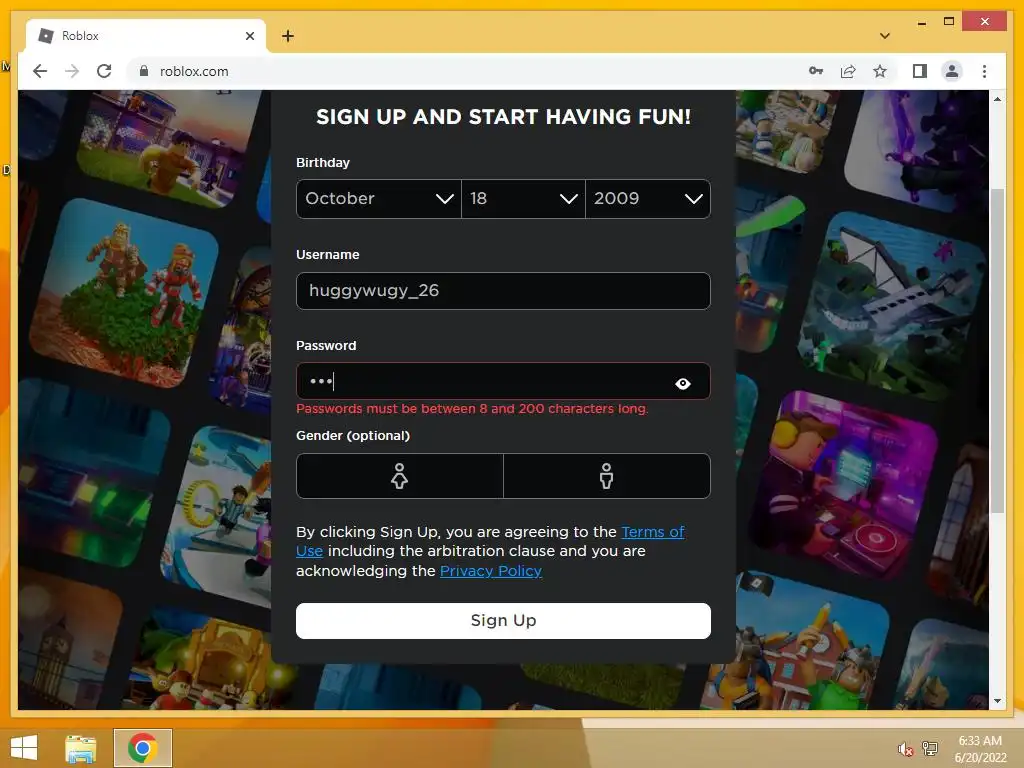Open File Explorer from the taskbar
Image resolution: width=1024 pixels, height=768 pixels.
(x=81, y=748)
